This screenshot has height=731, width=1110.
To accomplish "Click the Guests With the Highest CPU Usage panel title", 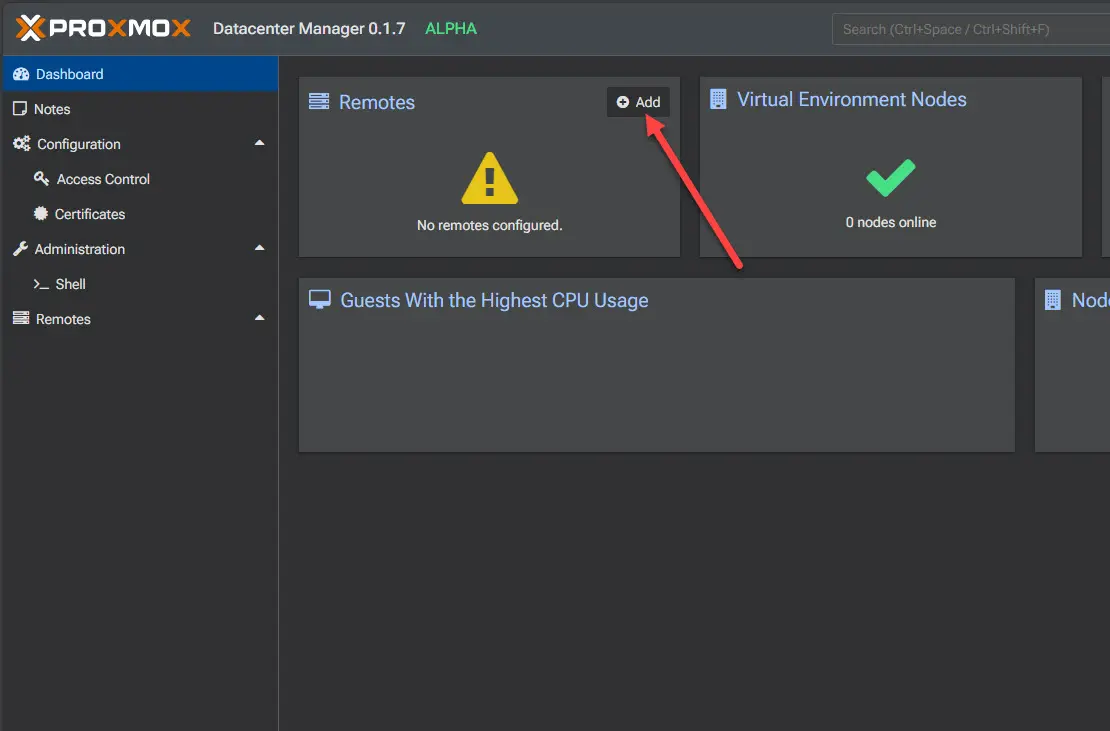I will tap(494, 300).
